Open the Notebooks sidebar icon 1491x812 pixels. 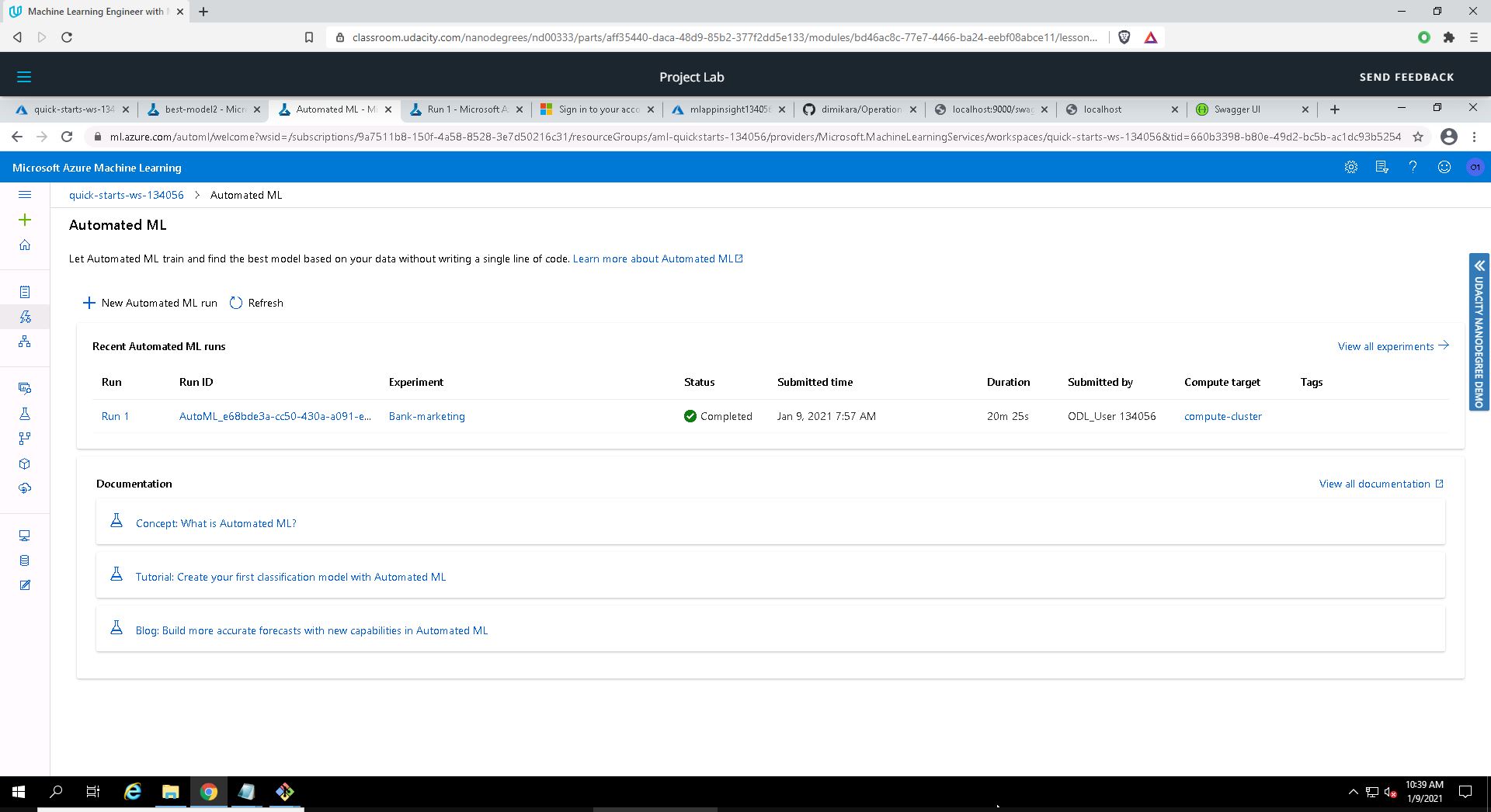[x=25, y=292]
